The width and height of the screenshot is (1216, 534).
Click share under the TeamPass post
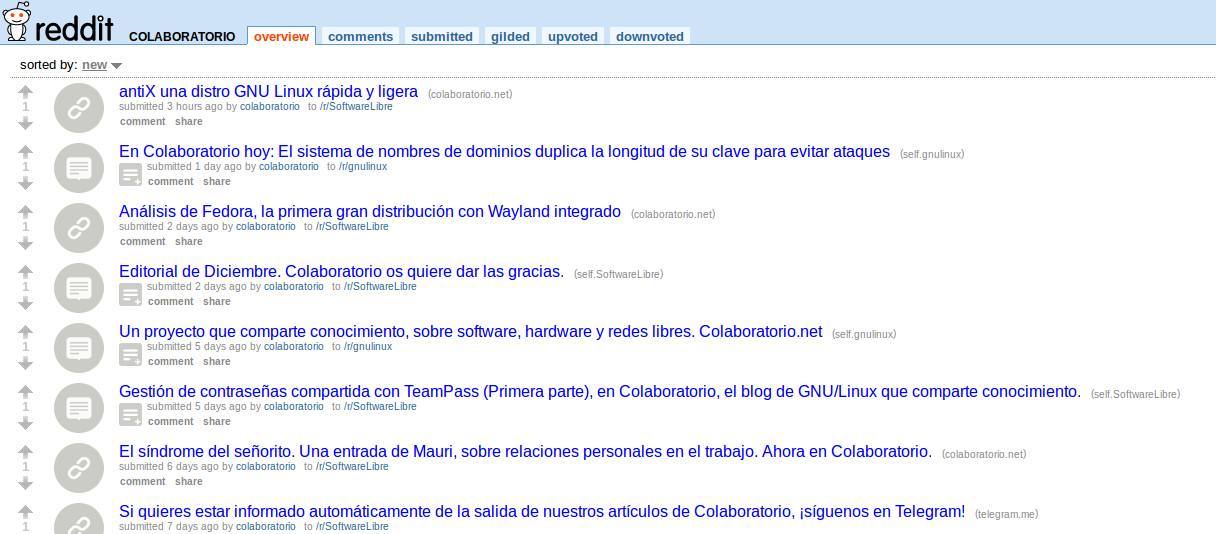pyautogui.click(x=217, y=421)
